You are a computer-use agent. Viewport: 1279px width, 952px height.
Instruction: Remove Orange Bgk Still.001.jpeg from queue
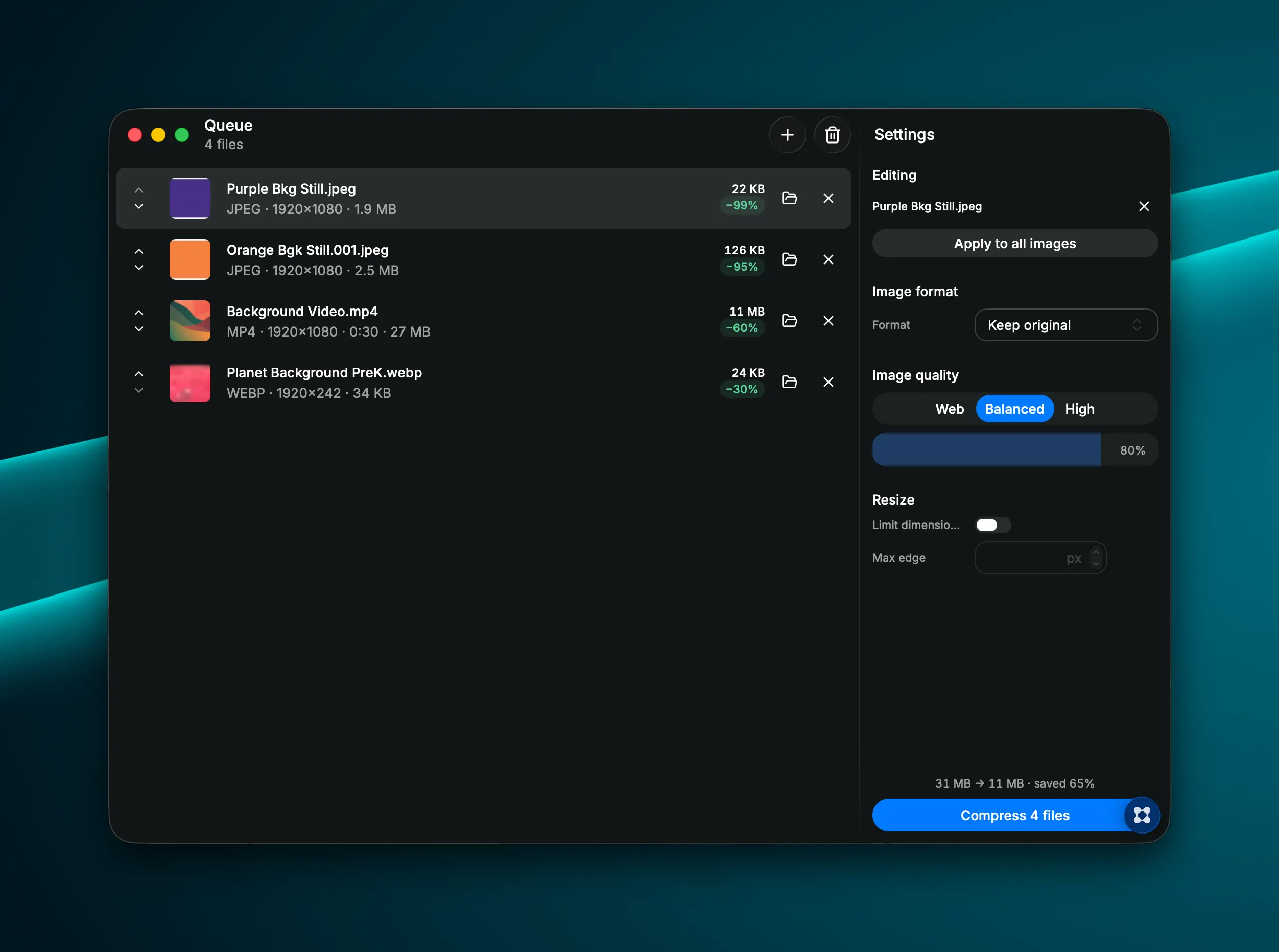pyautogui.click(x=828, y=259)
